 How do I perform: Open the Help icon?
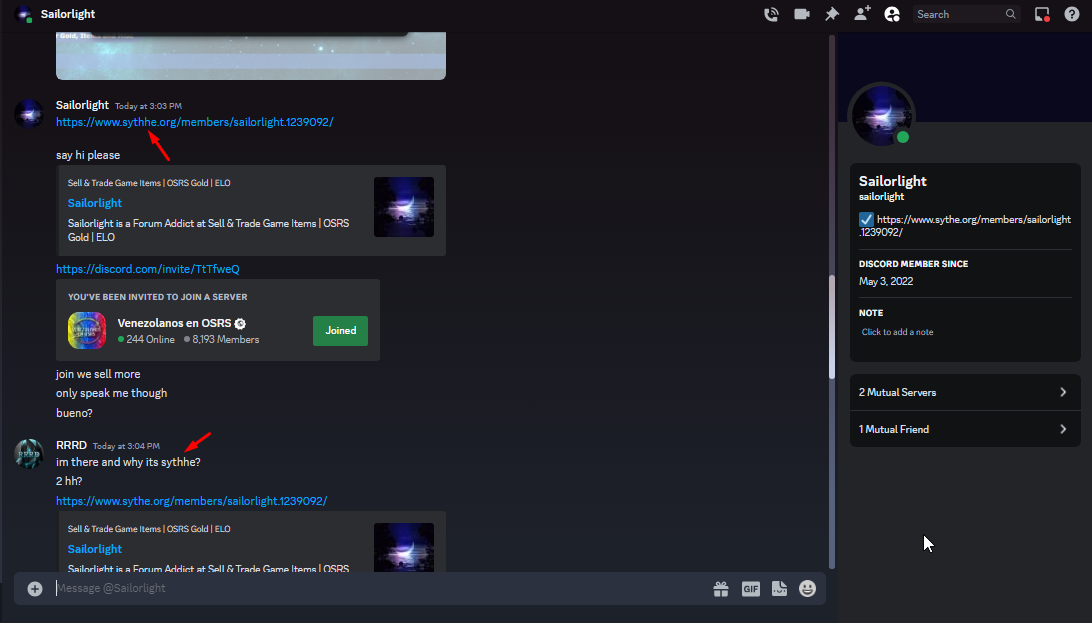point(1072,14)
